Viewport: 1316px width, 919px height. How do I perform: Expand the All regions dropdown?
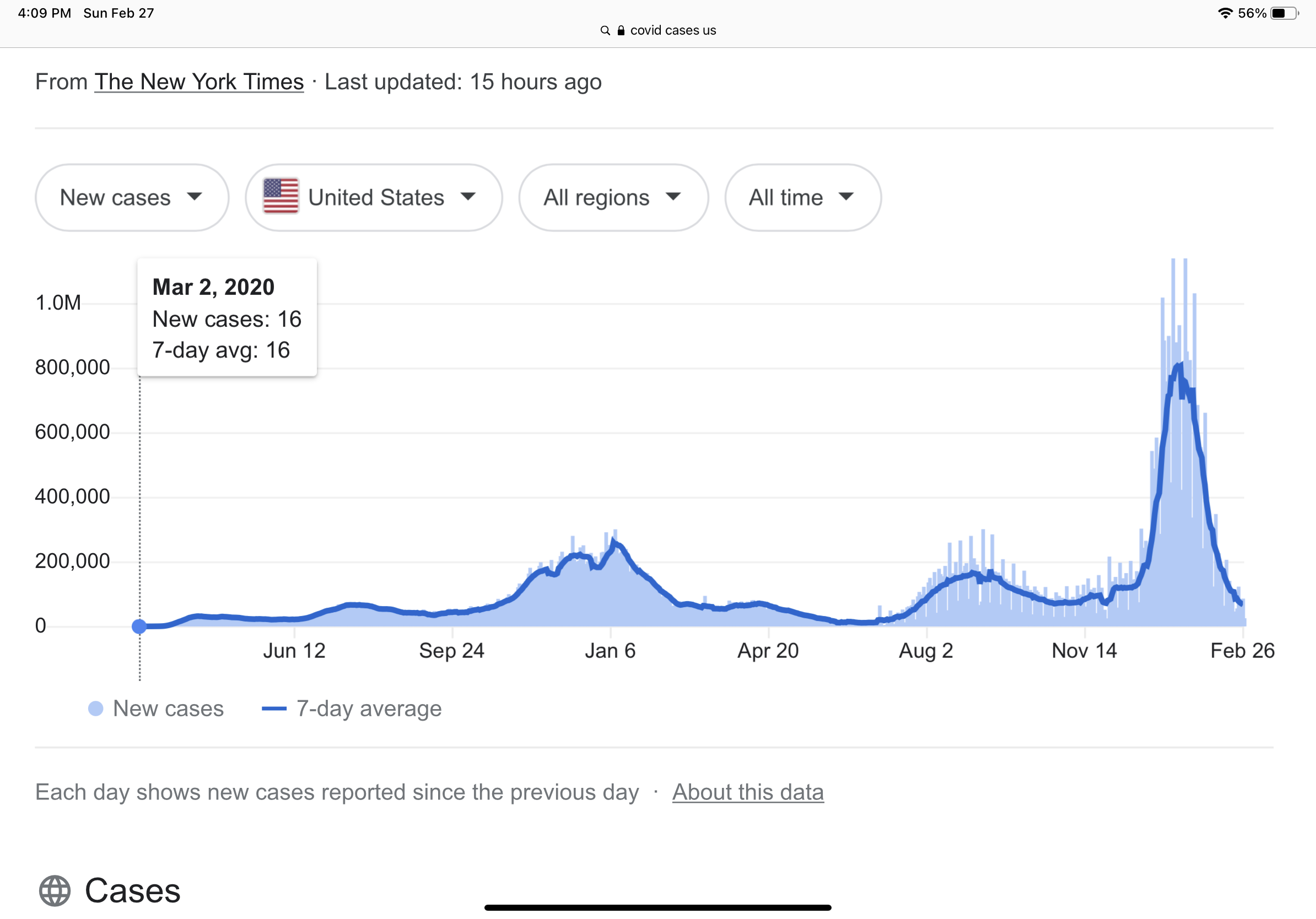tap(613, 198)
